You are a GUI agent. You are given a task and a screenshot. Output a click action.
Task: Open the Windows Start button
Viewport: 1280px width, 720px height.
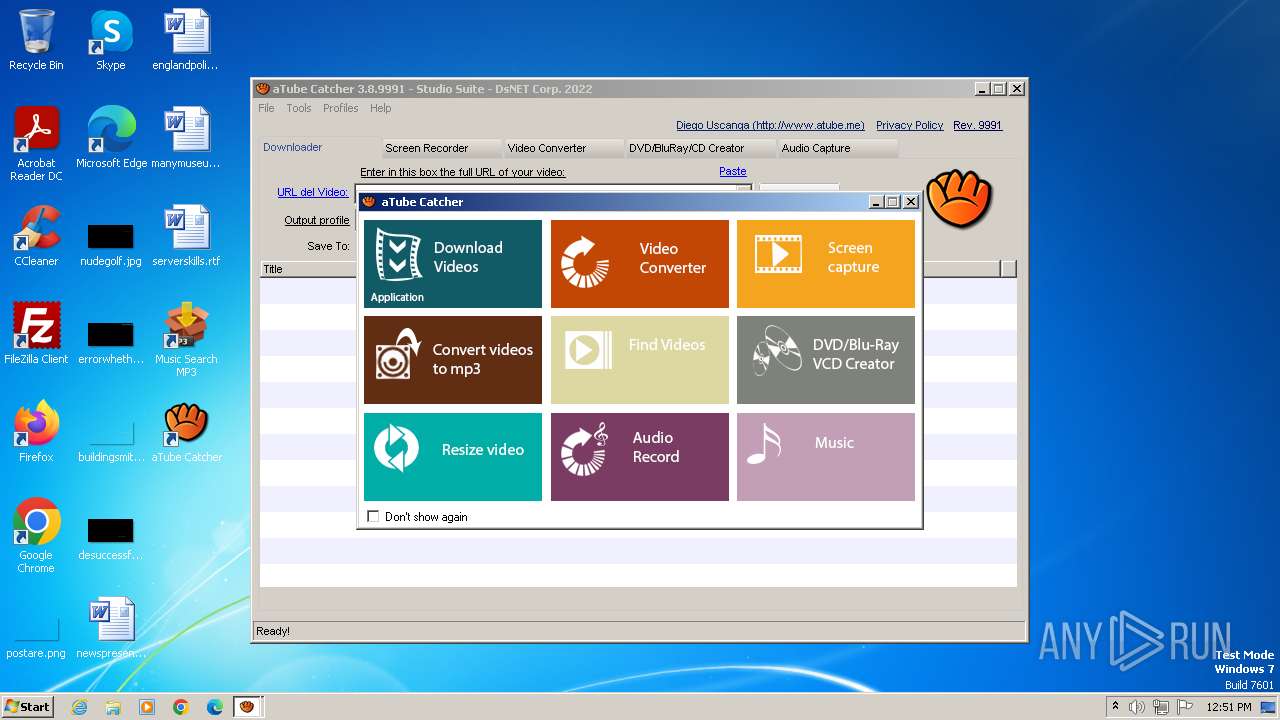tap(28, 706)
